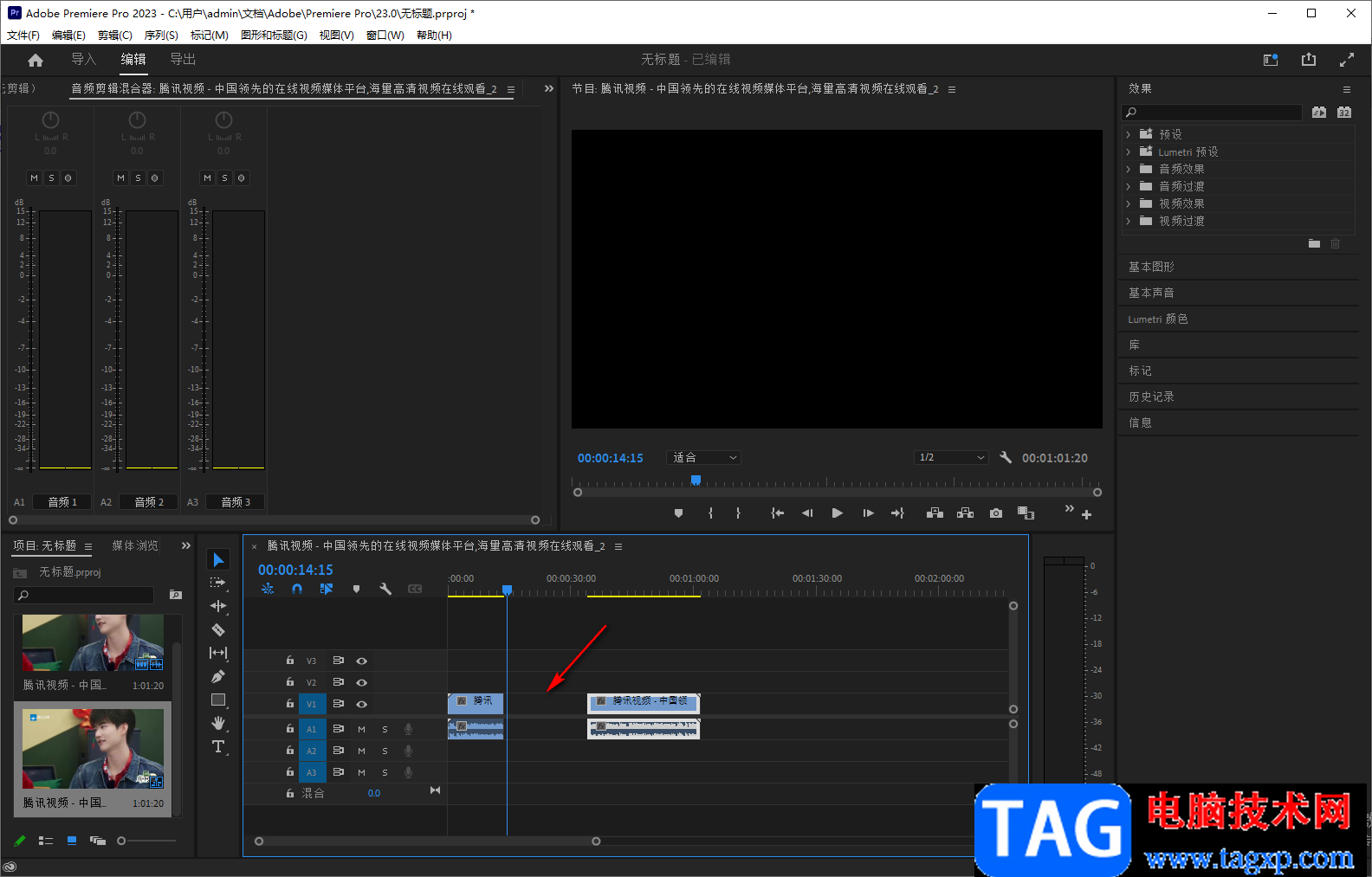Toggle snap in timeline

[297, 589]
